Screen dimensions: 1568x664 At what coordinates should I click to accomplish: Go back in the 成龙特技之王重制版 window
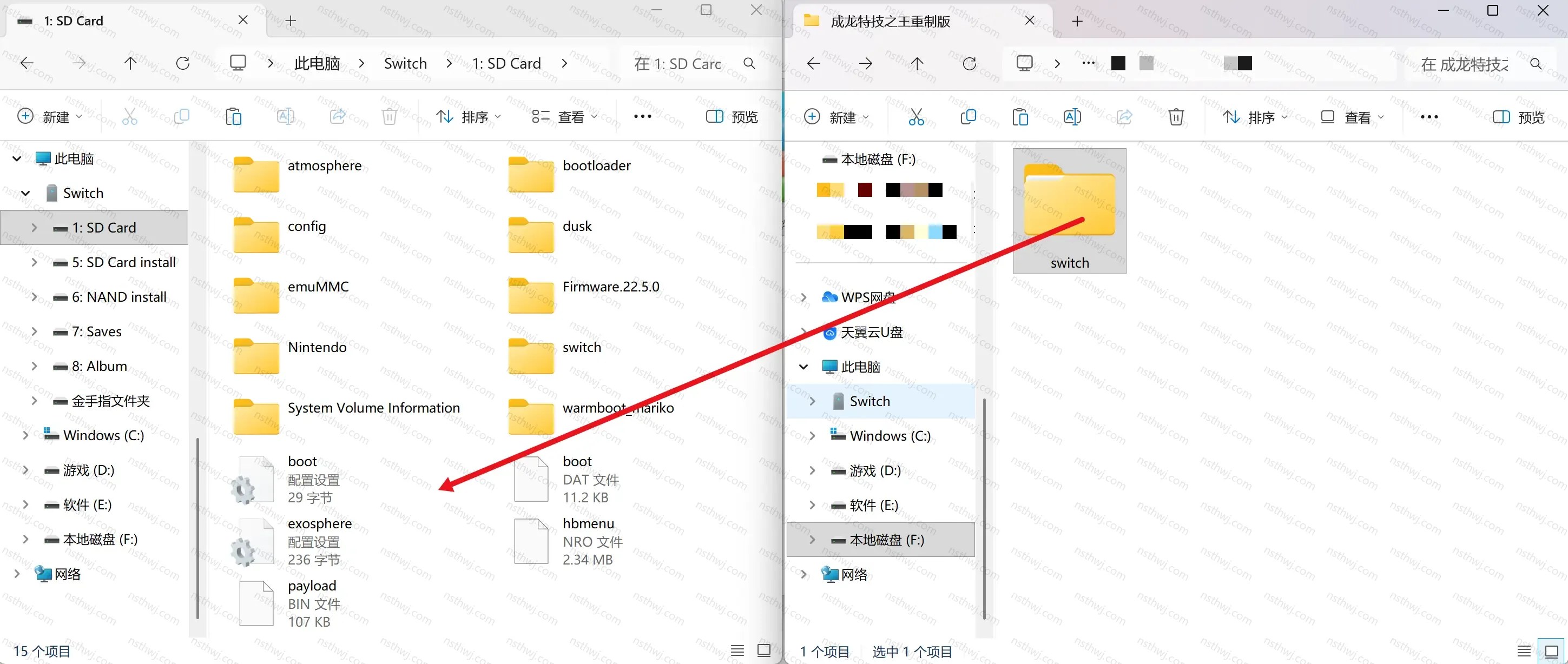pos(813,63)
